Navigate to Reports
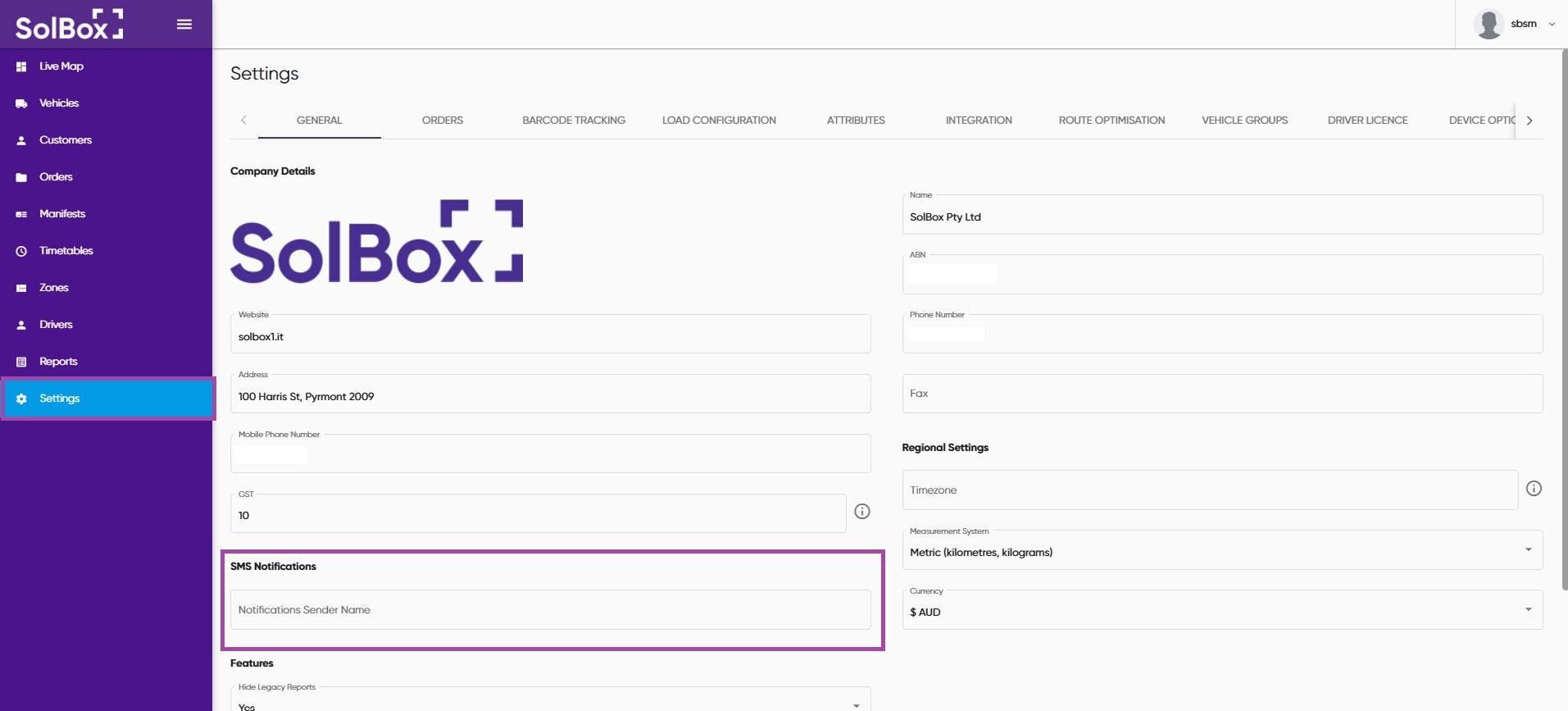This screenshot has width=1568, height=711. 107,362
